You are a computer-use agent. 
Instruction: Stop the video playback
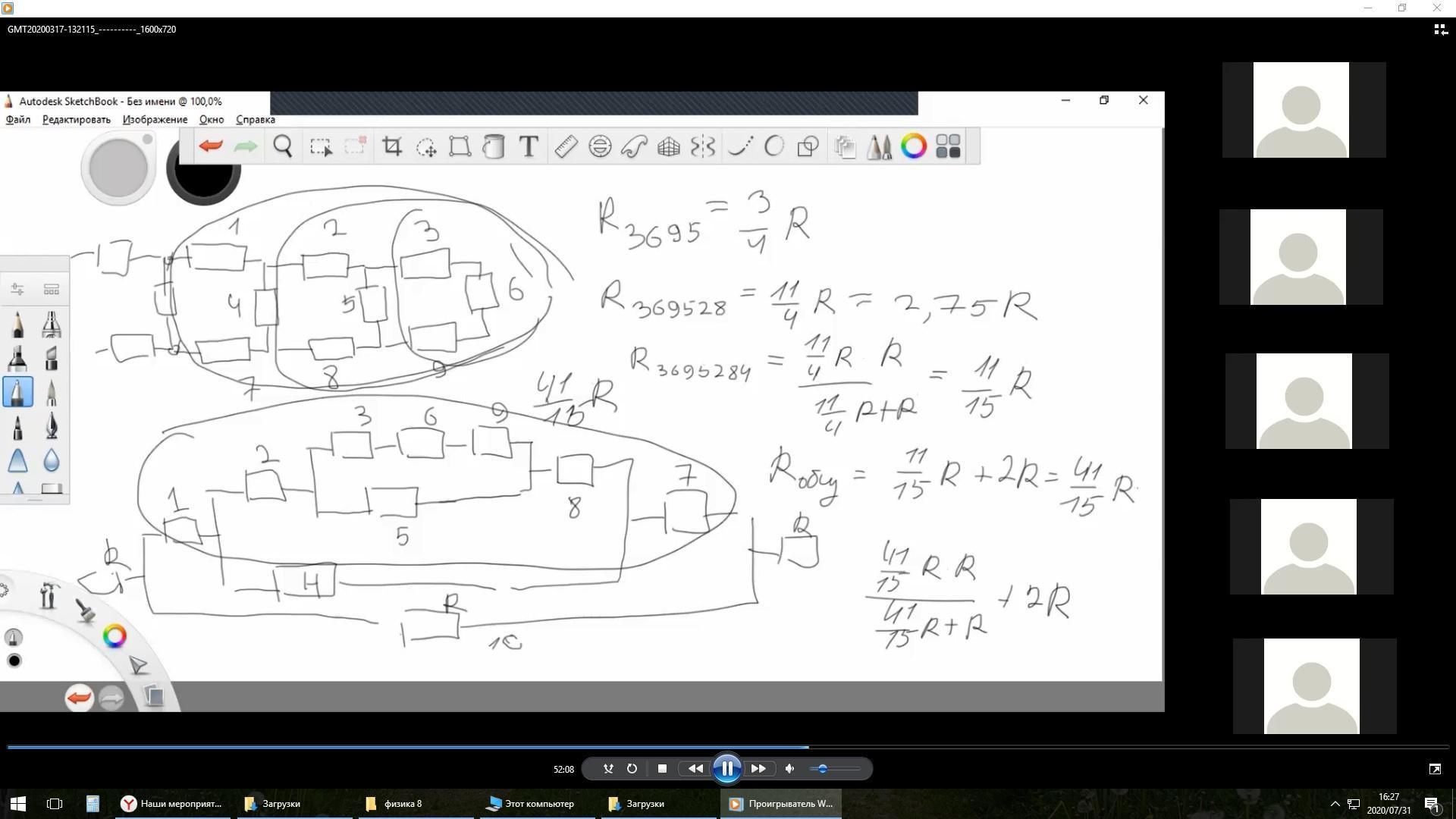coord(662,768)
